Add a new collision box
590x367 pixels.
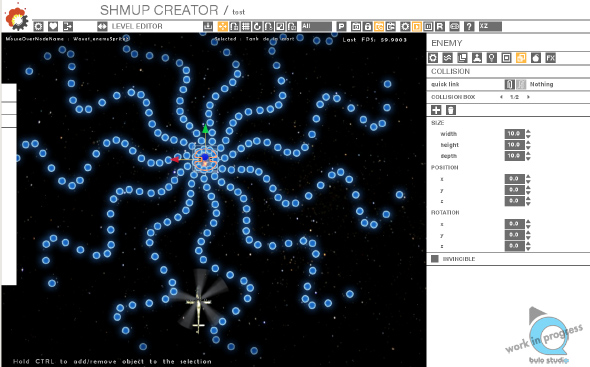coord(436,110)
